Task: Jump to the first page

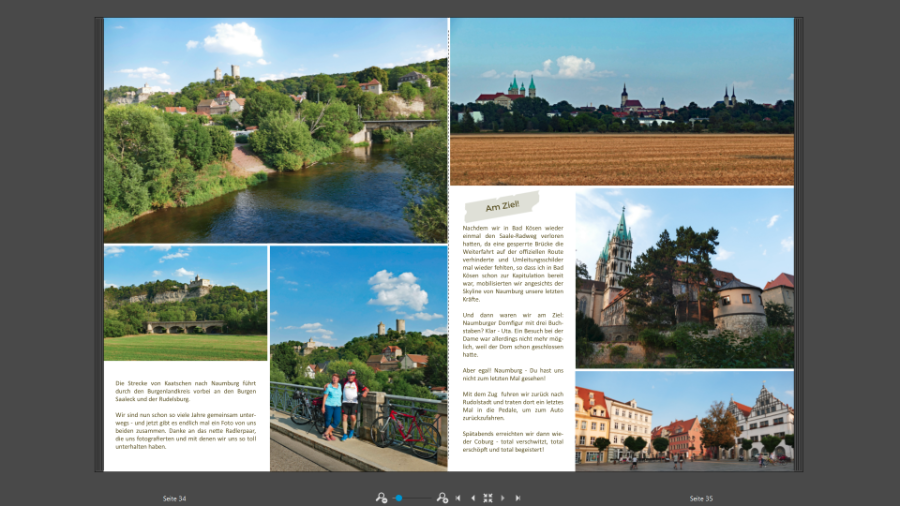Action: 458,497
